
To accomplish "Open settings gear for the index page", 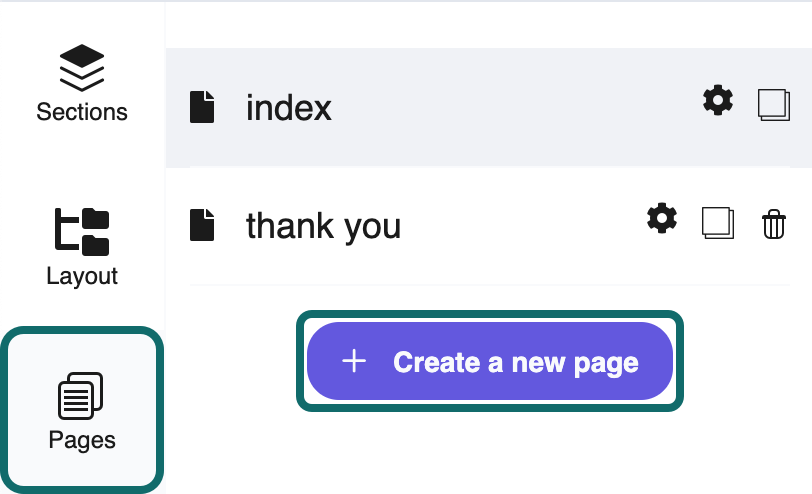I will (718, 100).
